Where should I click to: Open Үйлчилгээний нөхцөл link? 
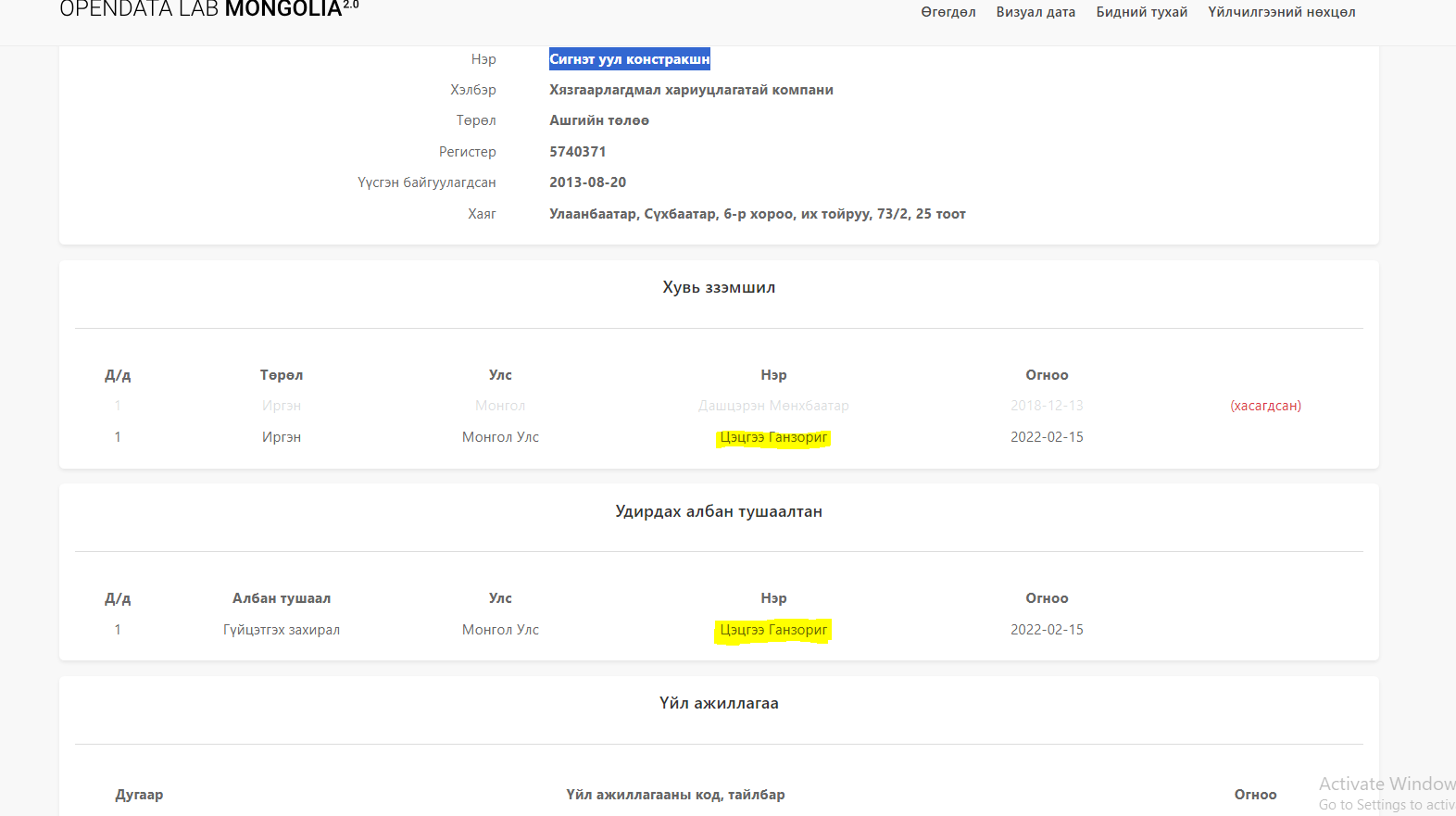[x=1281, y=12]
